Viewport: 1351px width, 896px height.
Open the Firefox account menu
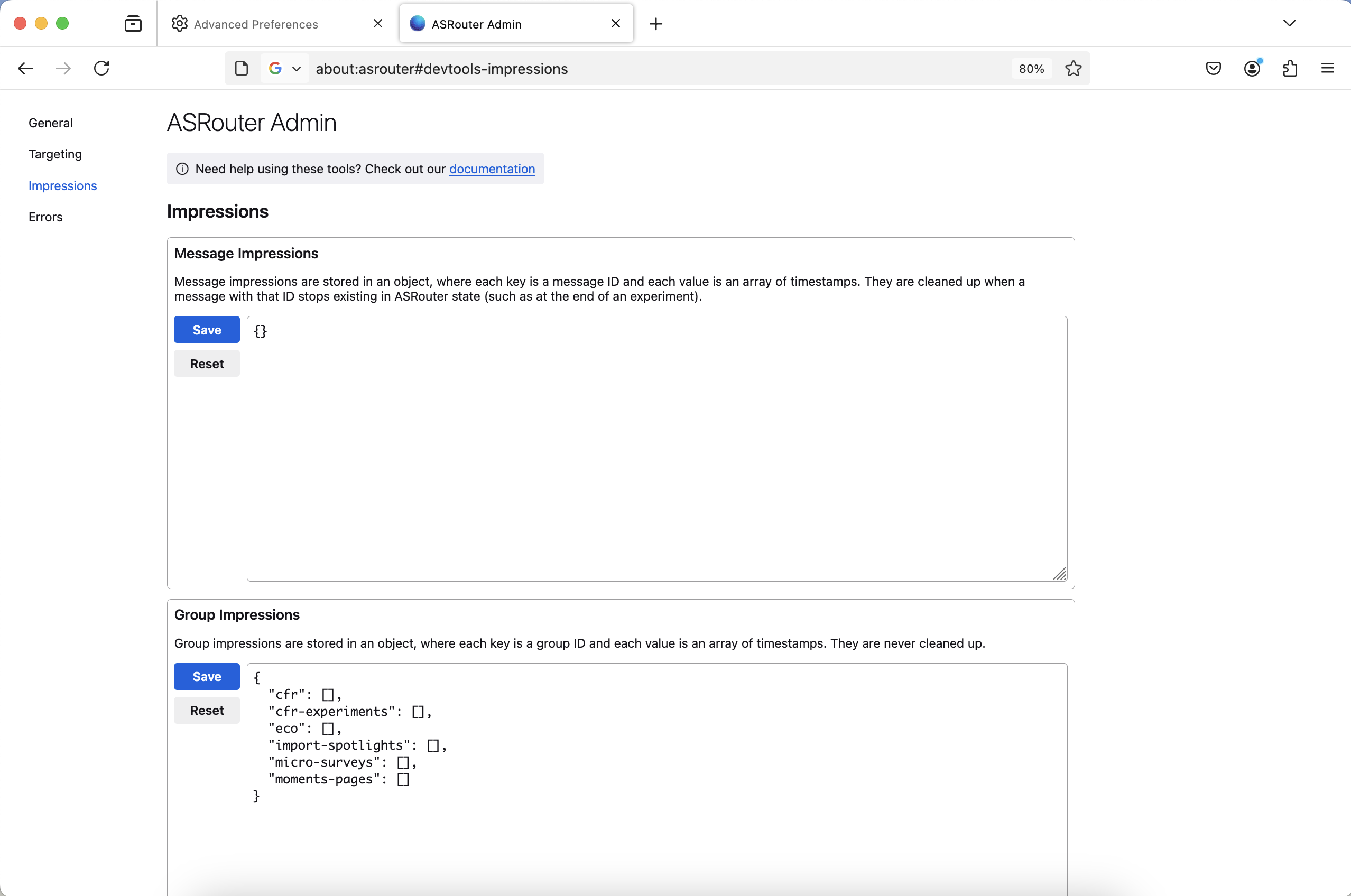[x=1252, y=68]
